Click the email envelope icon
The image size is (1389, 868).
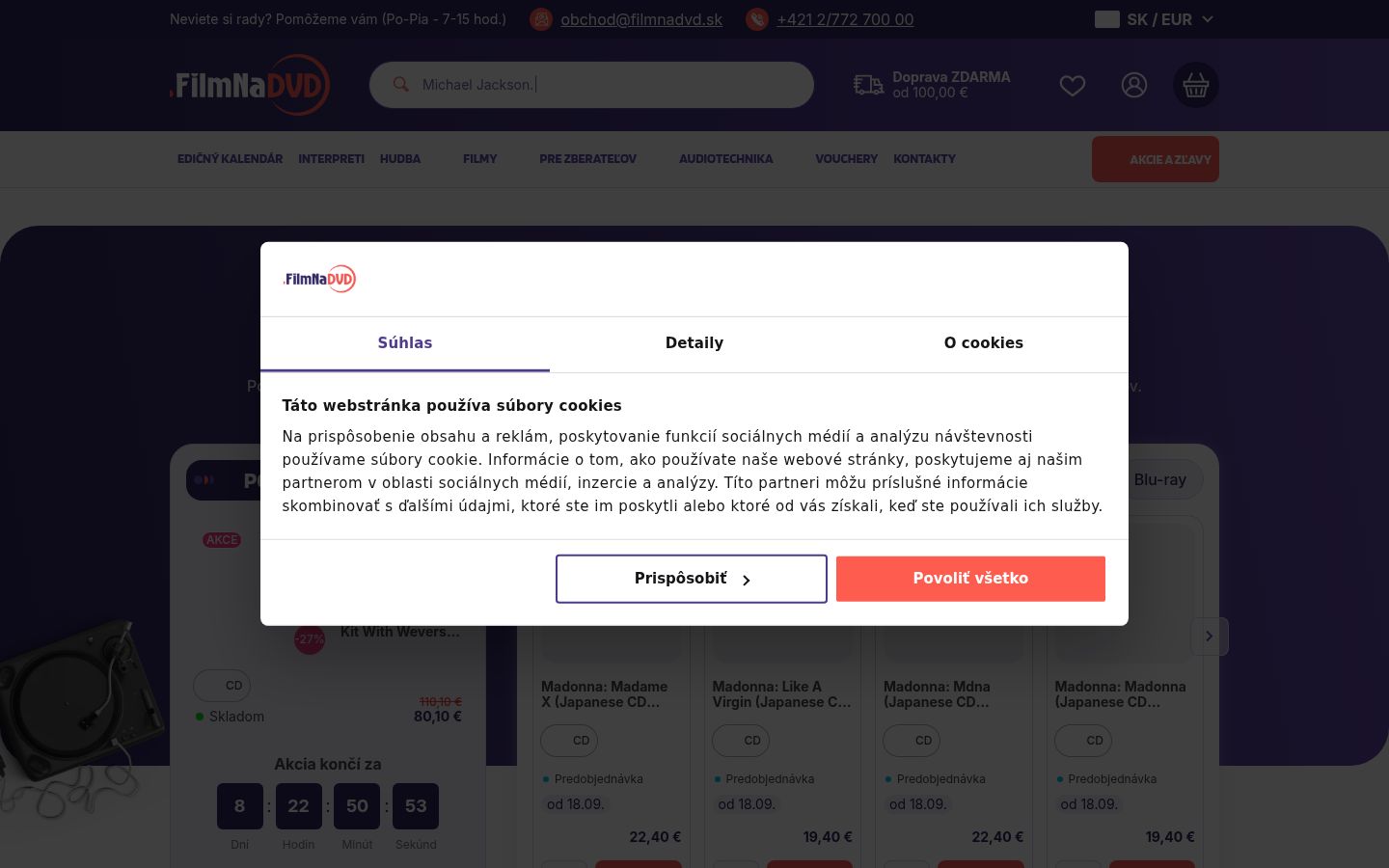[x=541, y=19]
